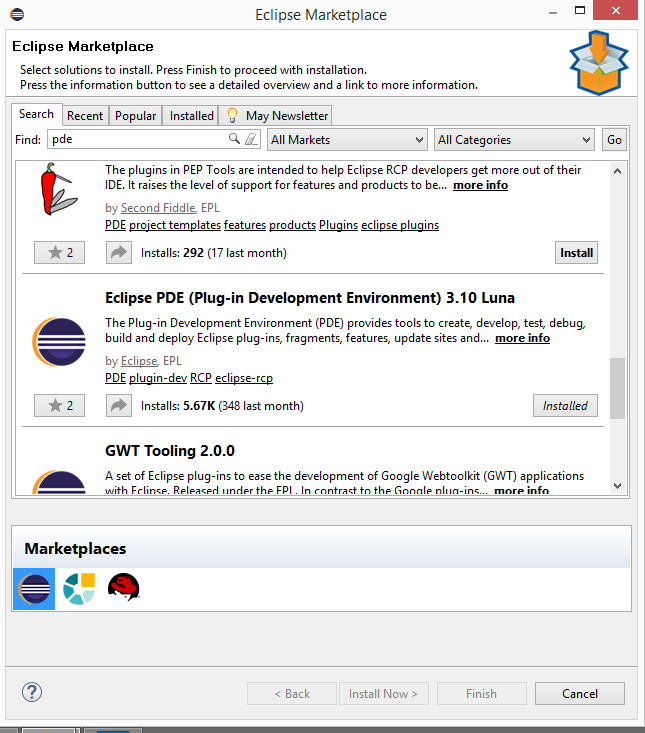Click the < Back button
The width and height of the screenshot is (645, 733).
click(292, 694)
